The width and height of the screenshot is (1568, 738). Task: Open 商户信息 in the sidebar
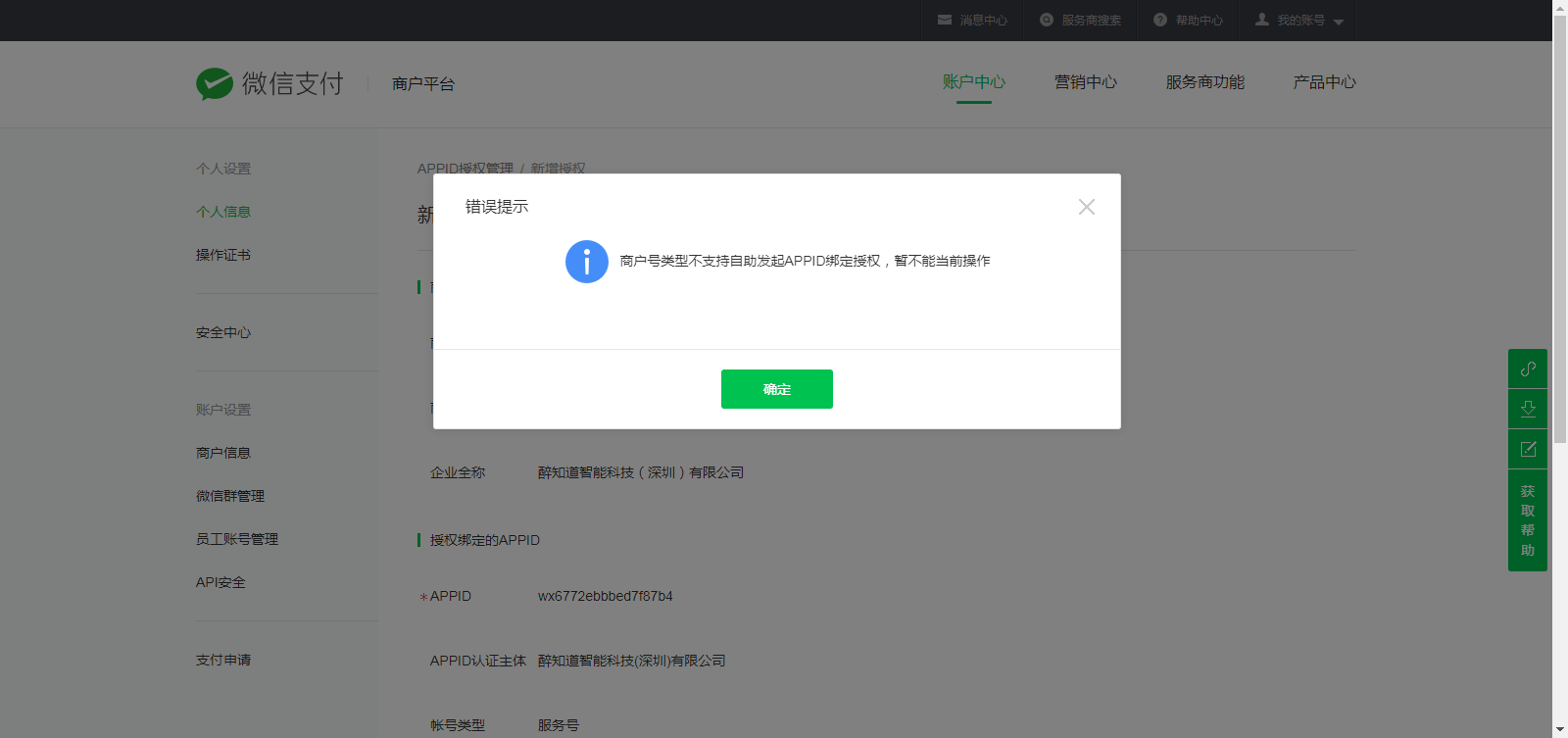coord(223,453)
